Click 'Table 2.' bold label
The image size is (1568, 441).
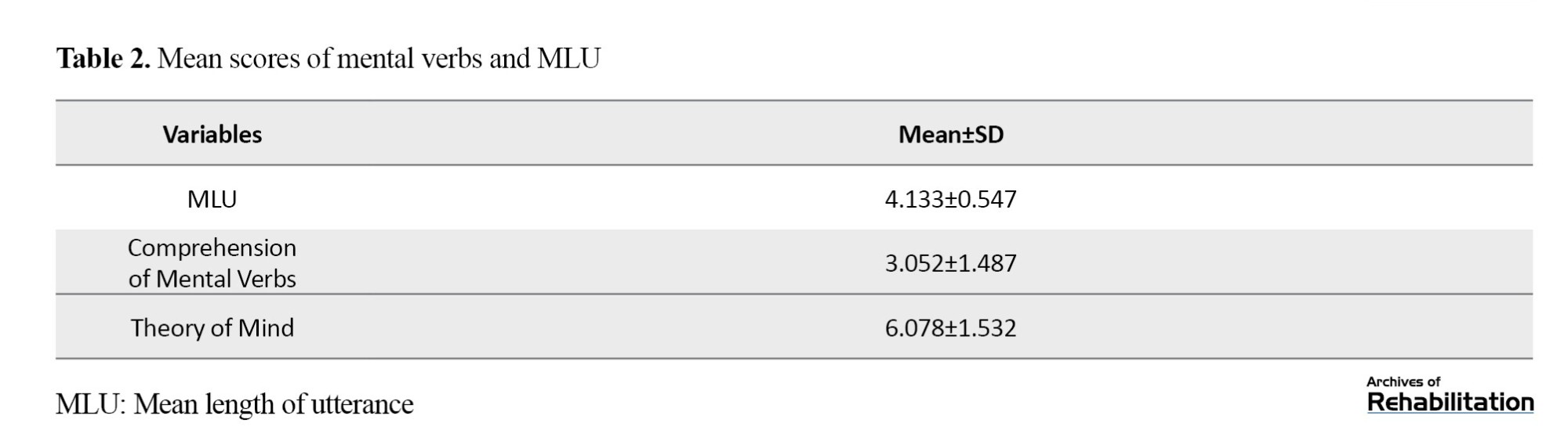tap(103, 59)
